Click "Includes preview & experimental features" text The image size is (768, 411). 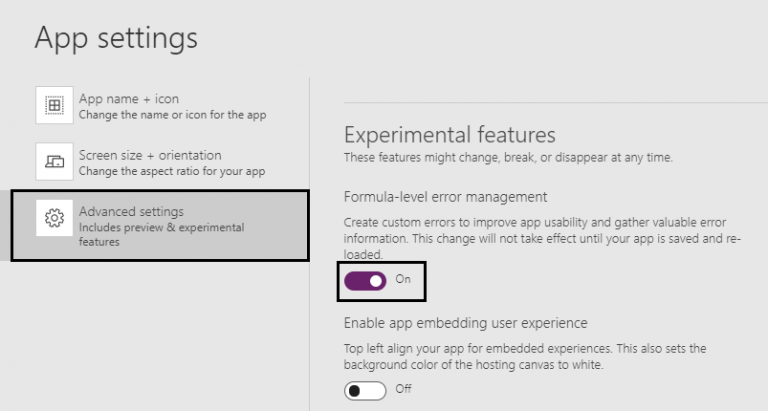(160, 234)
